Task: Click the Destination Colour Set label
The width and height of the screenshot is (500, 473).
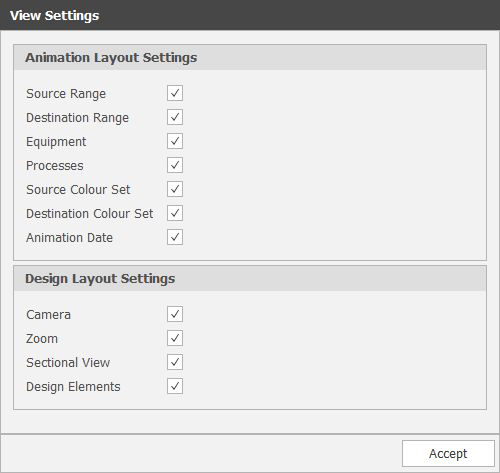Action: [90, 213]
